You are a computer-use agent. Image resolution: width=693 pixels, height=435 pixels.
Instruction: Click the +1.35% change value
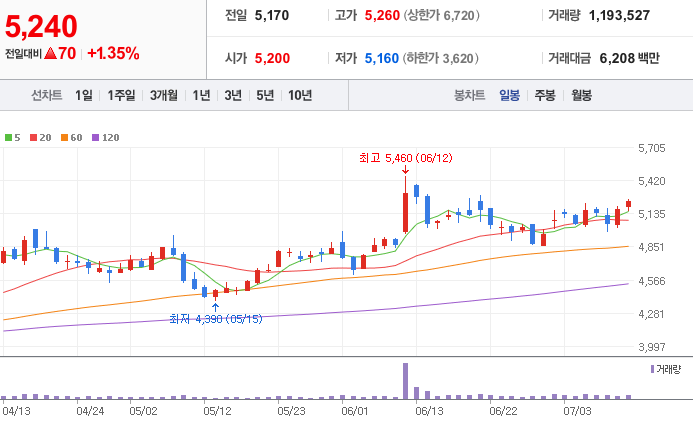pyautogui.click(x=114, y=53)
